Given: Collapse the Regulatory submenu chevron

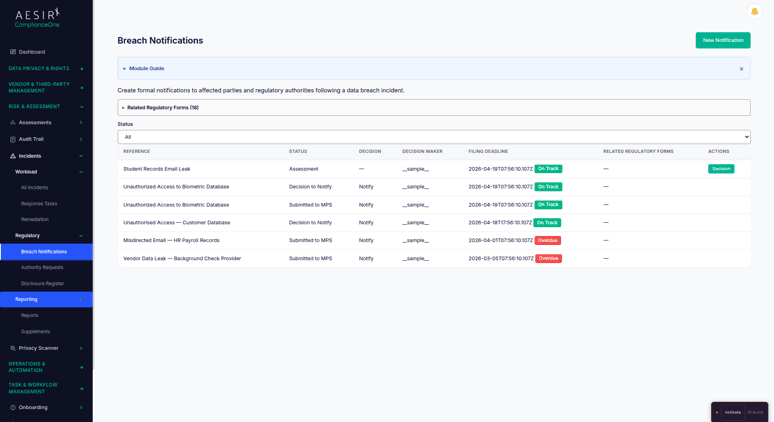Looking at the screenshot, I should pos(81,235).
